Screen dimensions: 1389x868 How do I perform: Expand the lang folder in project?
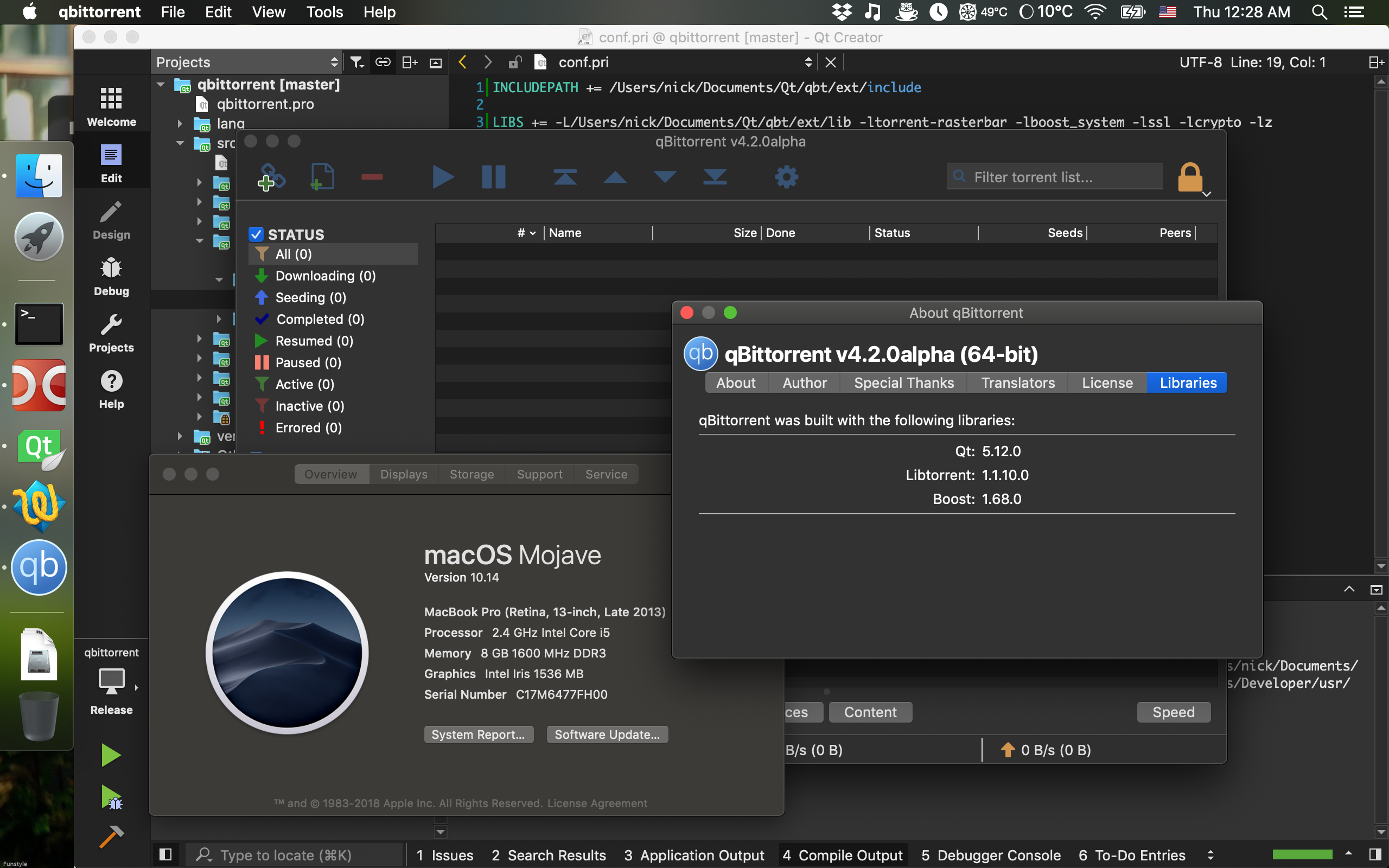pos(179,124)
